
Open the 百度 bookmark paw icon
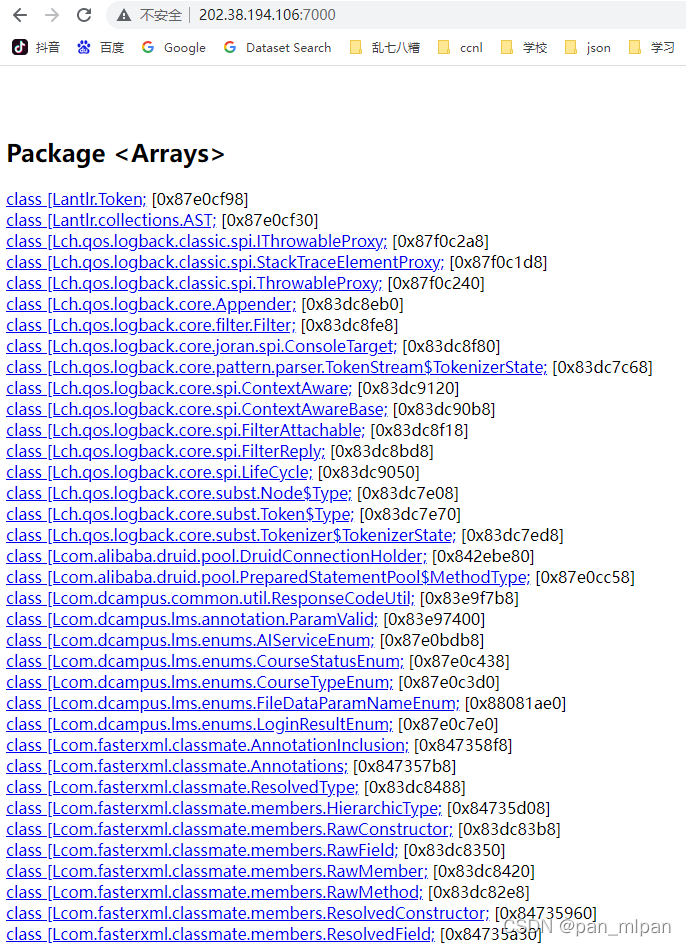point(84,47)
